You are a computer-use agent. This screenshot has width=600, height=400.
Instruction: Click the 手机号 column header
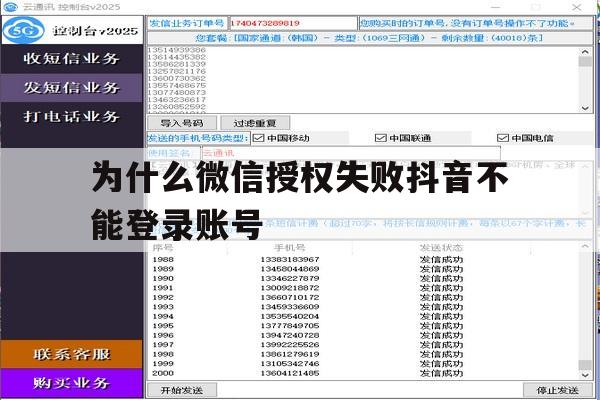pyautogui.click(x=290, y=248)
